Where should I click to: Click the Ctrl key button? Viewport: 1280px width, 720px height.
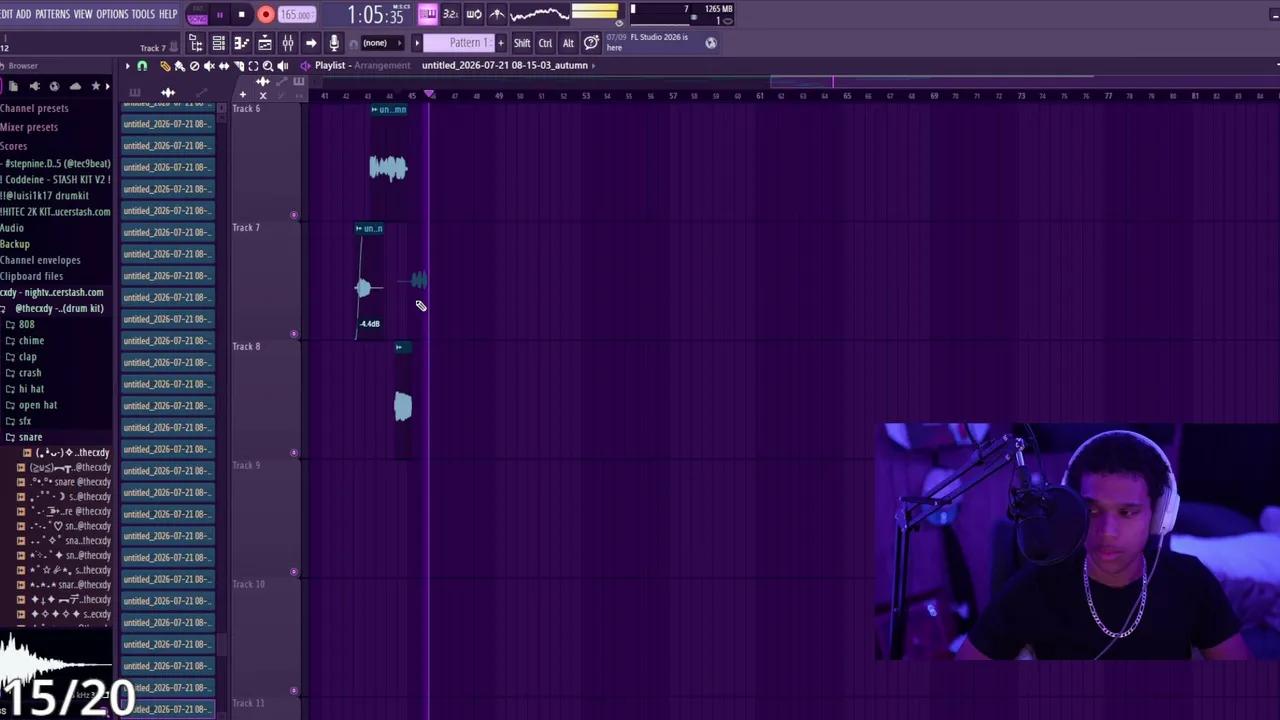[545, 43]
